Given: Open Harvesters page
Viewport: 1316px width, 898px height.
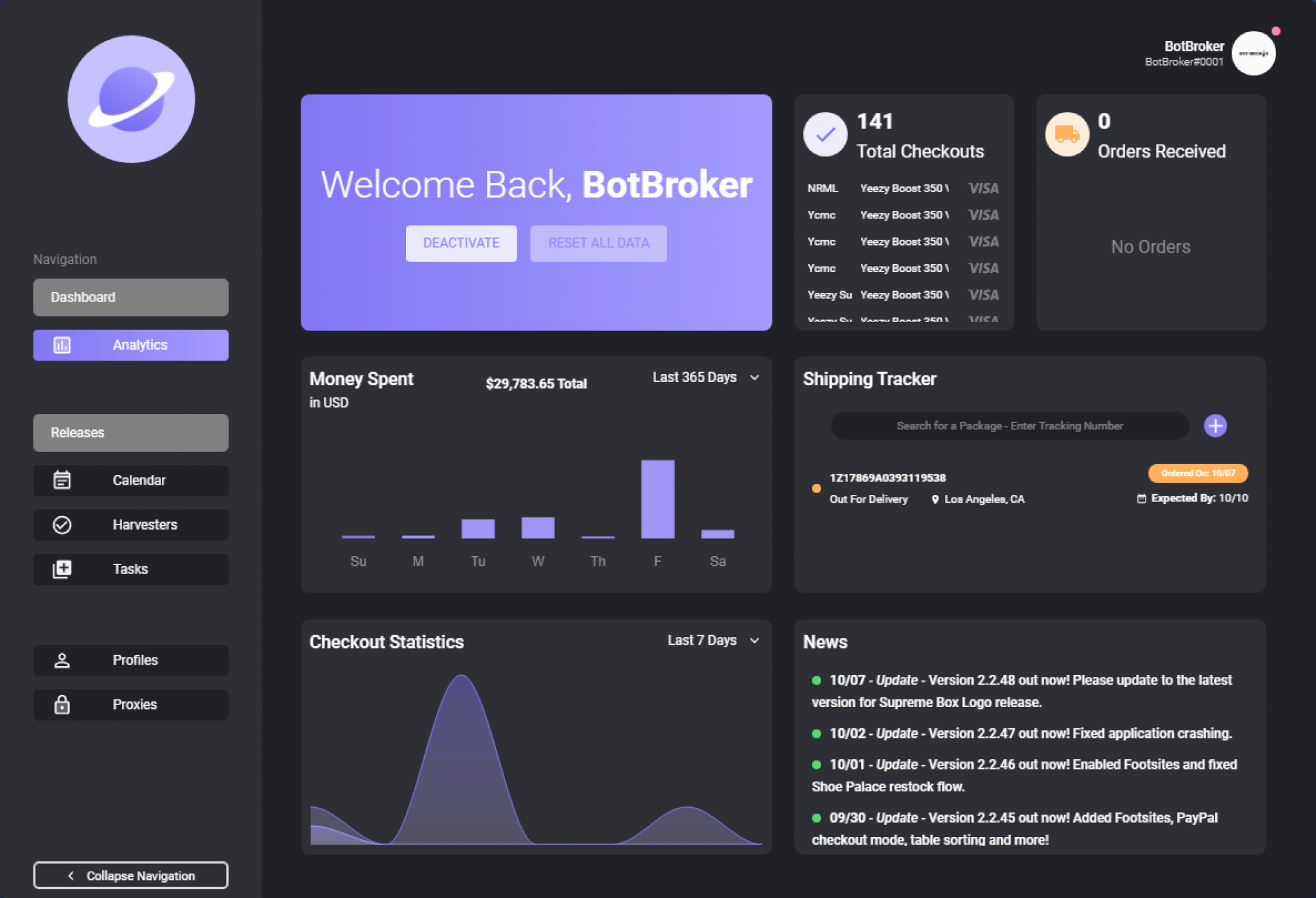Looking at the screenshot, I should [x=130, y=525].
